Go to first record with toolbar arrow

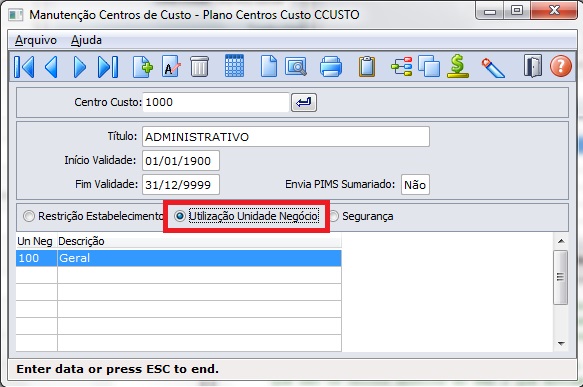click(24, 67)
